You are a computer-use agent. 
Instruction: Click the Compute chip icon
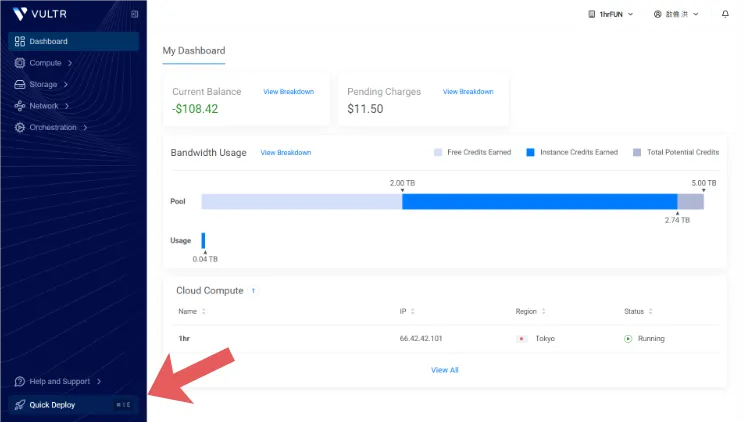click(20, 63)
